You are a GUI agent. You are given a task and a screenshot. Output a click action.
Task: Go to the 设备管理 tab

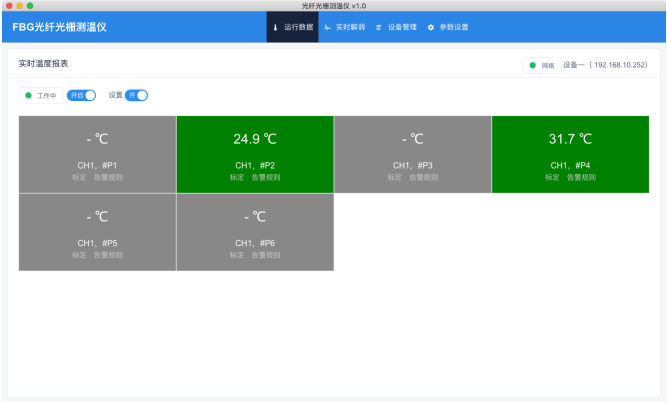click(402, 27)
